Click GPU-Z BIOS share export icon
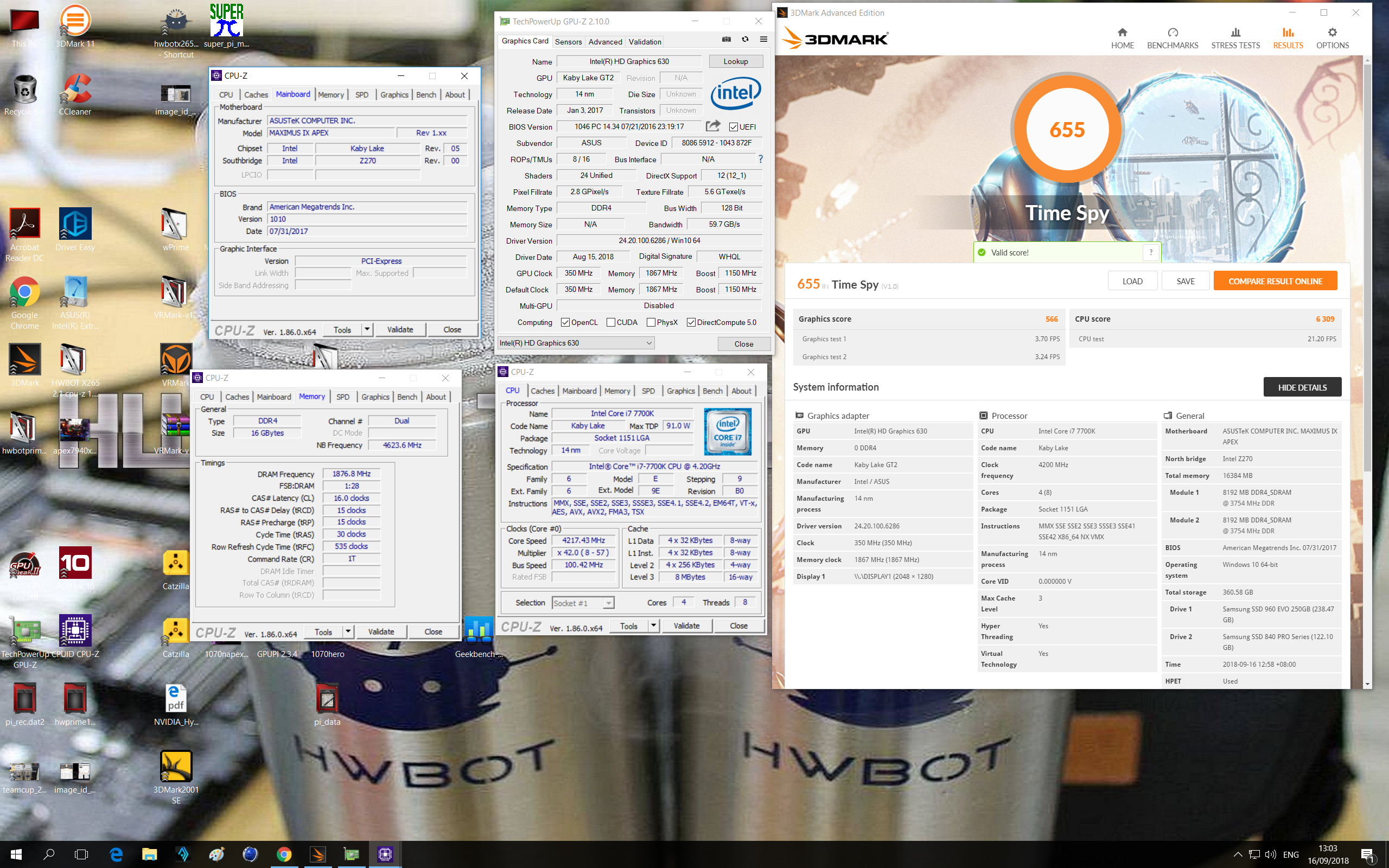Screen dimensions: 1389x868 tap(713, 126)
